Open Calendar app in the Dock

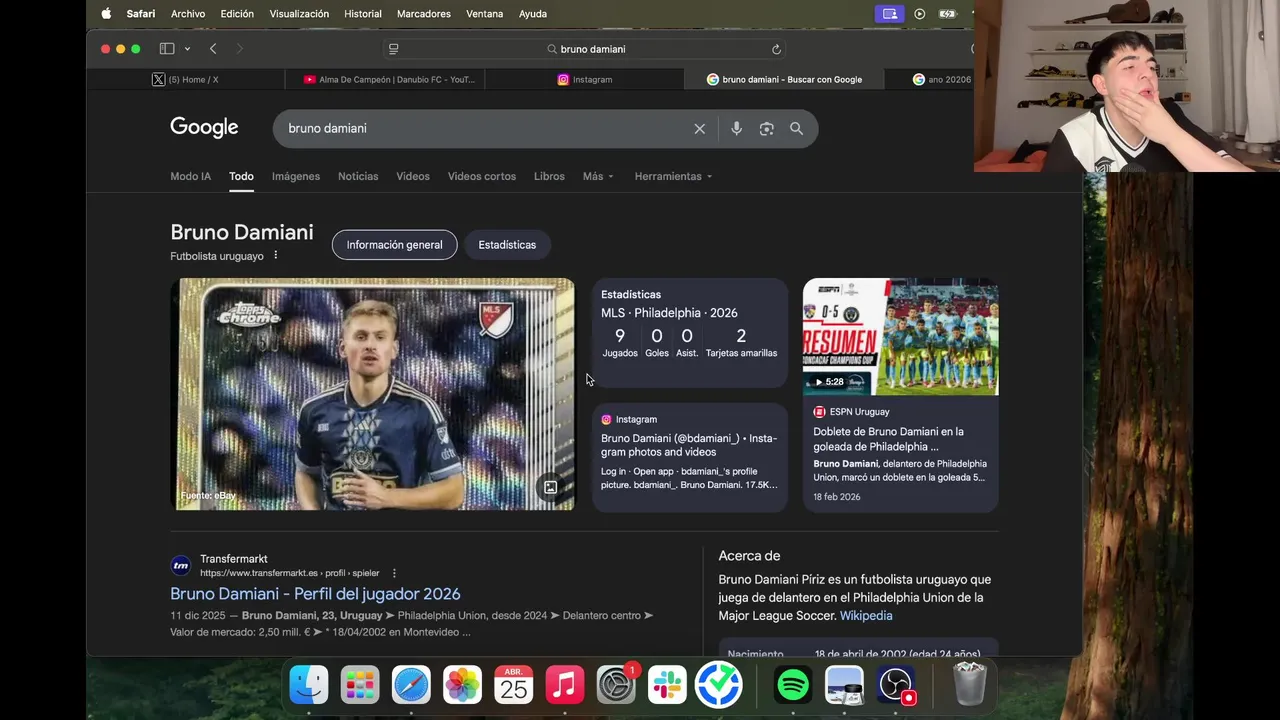[514, 685]
